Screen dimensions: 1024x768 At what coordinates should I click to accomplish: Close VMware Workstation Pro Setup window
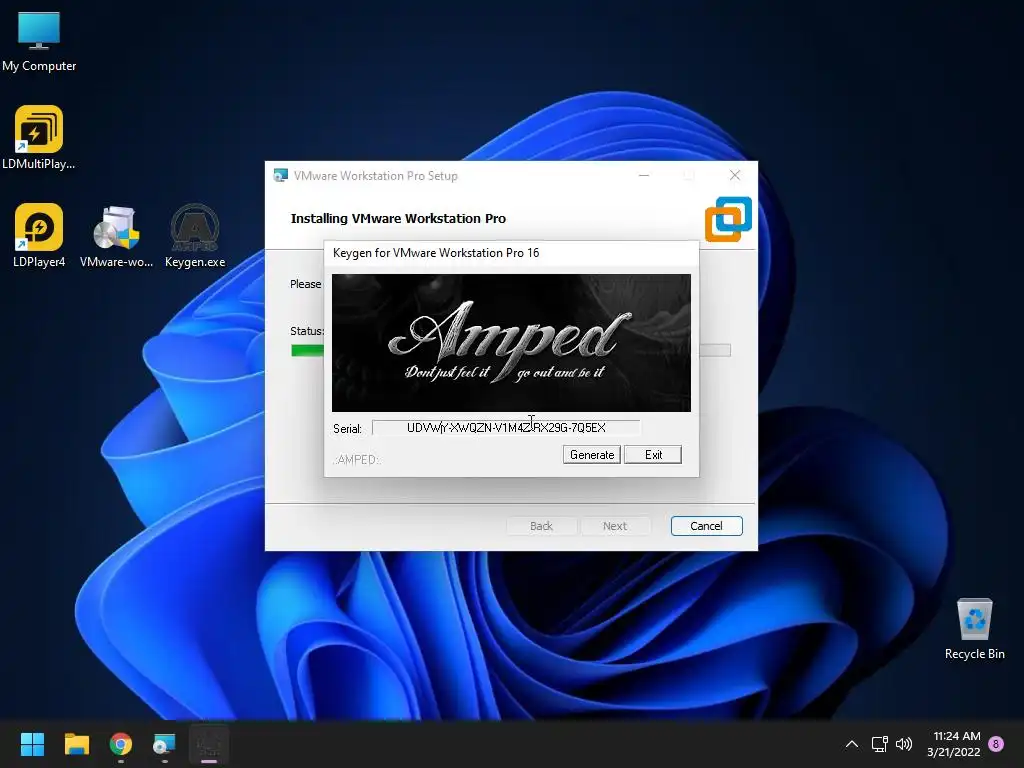735,175
